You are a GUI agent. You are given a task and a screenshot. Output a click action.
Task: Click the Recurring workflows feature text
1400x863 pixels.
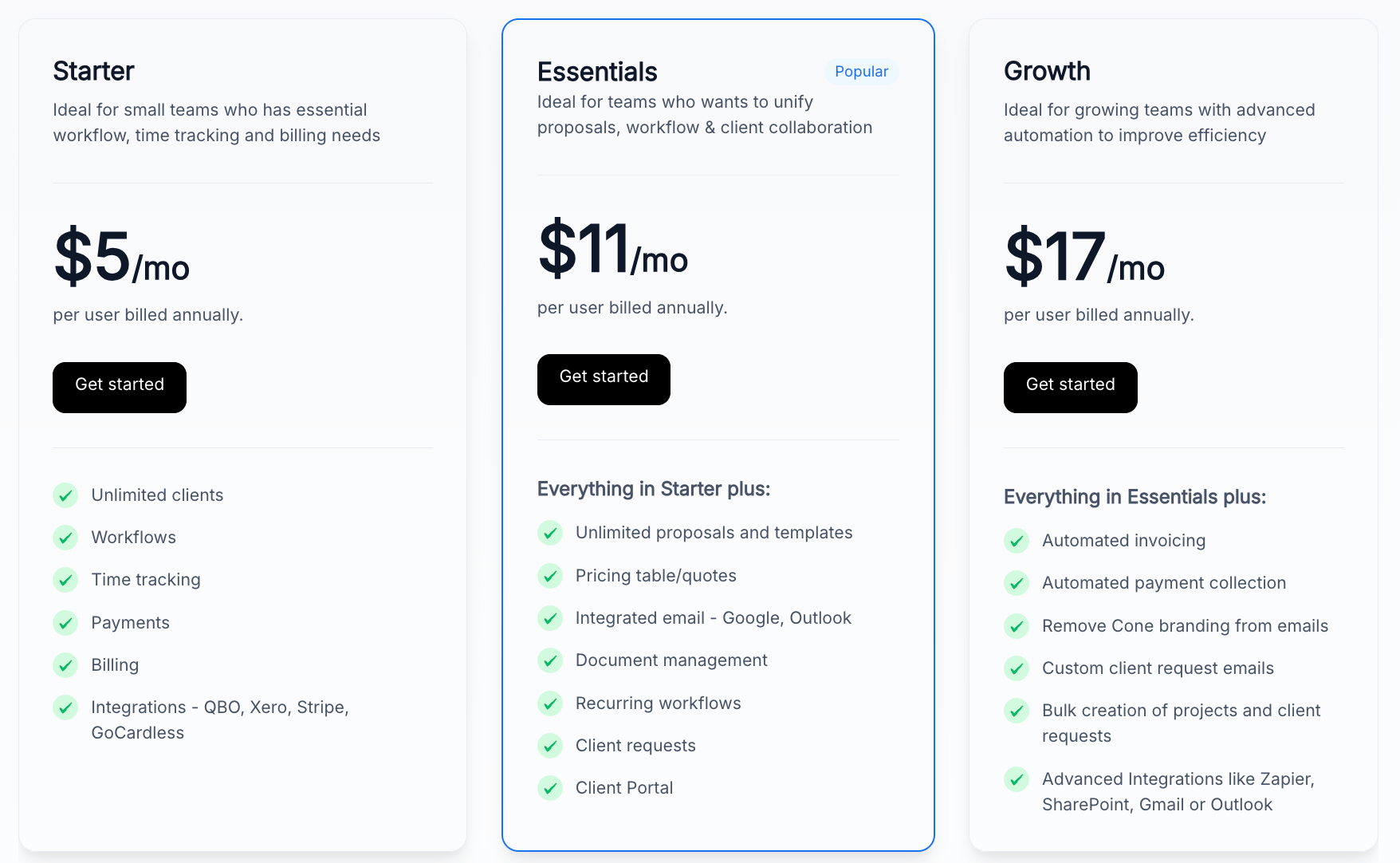tap(658, 703)
